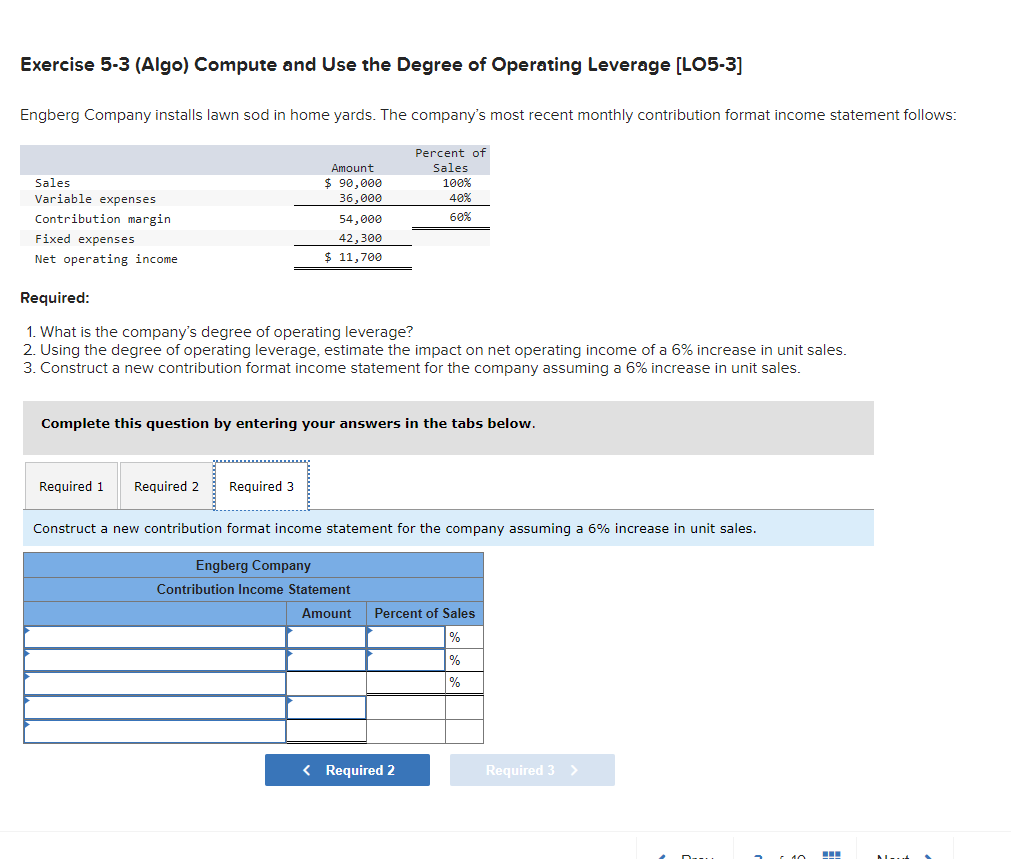The height and width of the screenshot is (859, 1011).
Task: Click the '100%' percent of sales value
Action: click(x=456, y=183)
